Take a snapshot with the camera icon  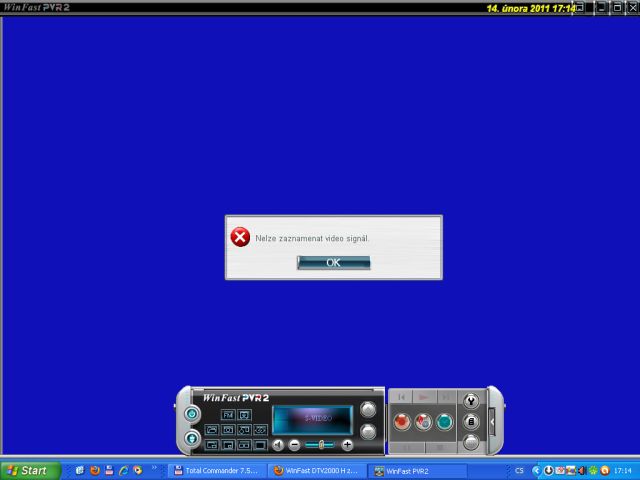tap(228, 430)
